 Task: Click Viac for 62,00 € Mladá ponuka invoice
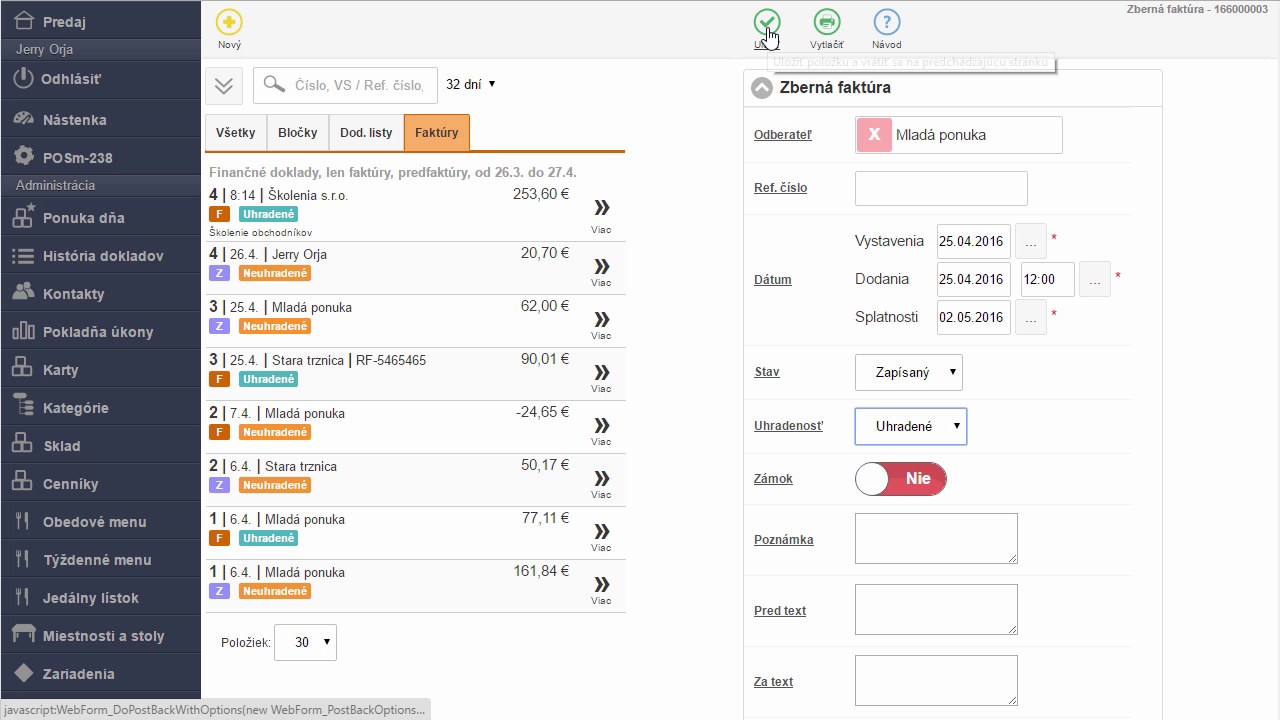pos(601,325)
